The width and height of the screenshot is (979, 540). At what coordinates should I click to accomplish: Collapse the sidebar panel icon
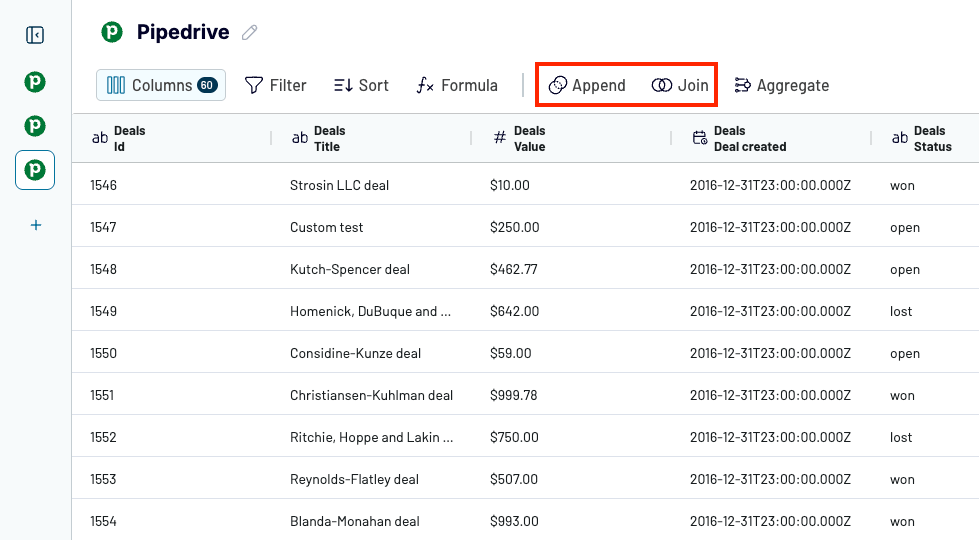[35, 35]
